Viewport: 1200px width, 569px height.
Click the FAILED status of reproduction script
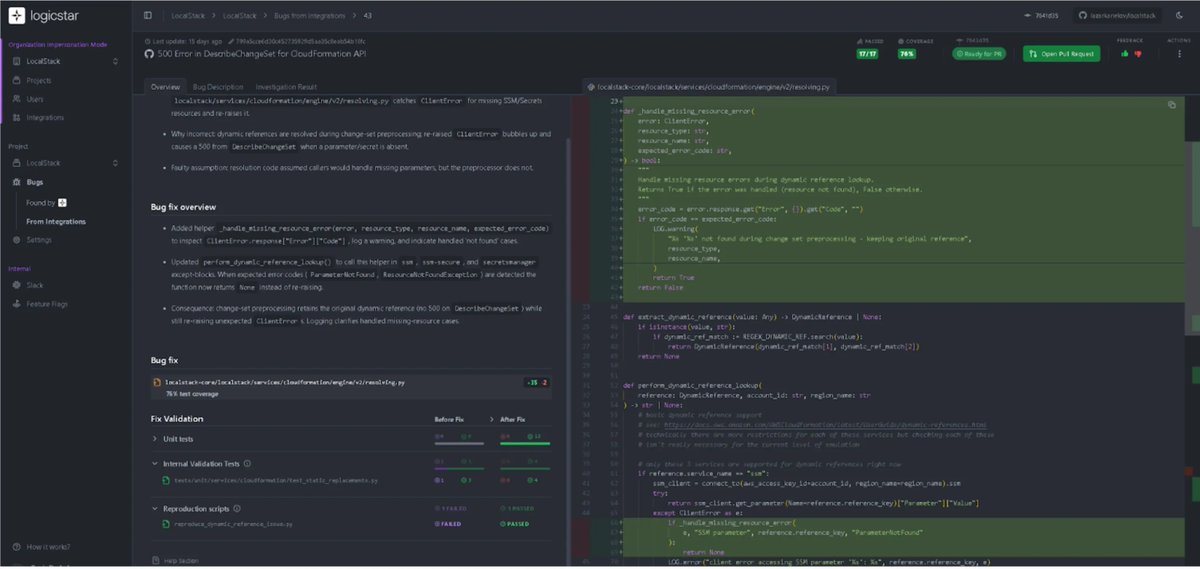point(448,523)
